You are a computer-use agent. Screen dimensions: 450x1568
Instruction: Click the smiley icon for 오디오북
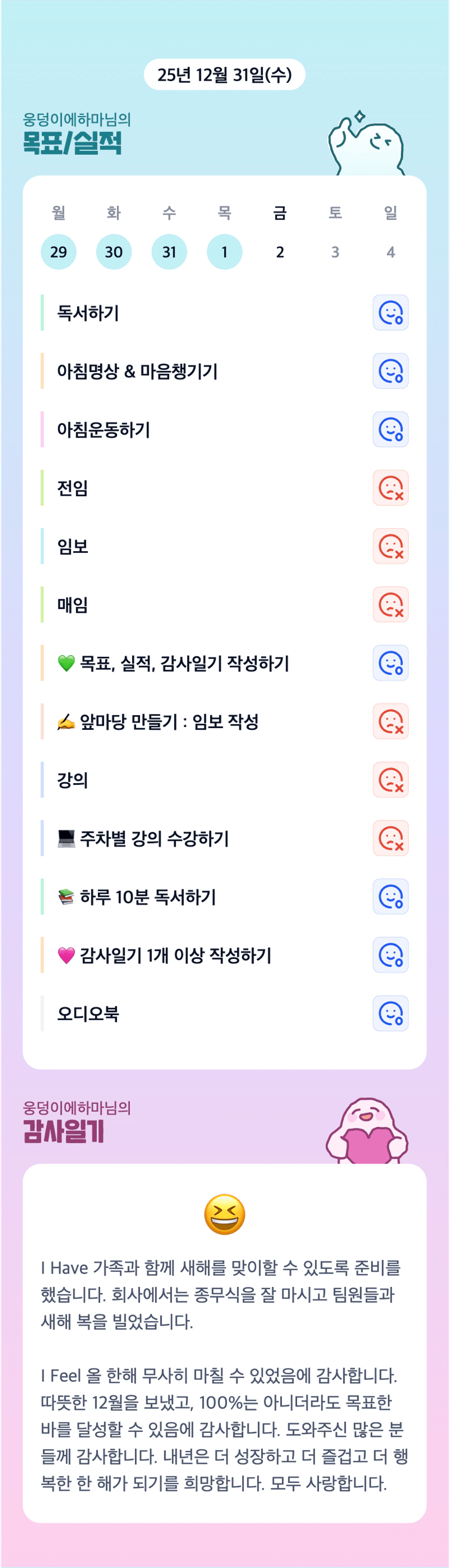click(x=390, y=1014)
